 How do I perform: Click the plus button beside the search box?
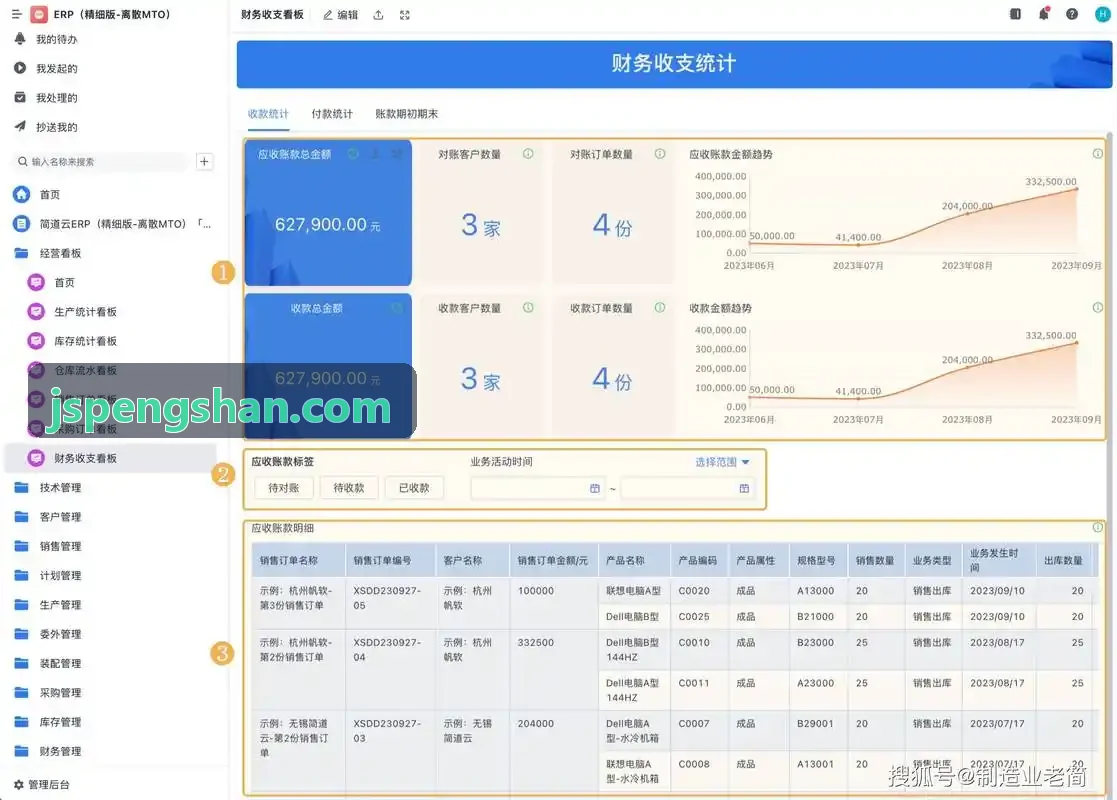[204, 162]
